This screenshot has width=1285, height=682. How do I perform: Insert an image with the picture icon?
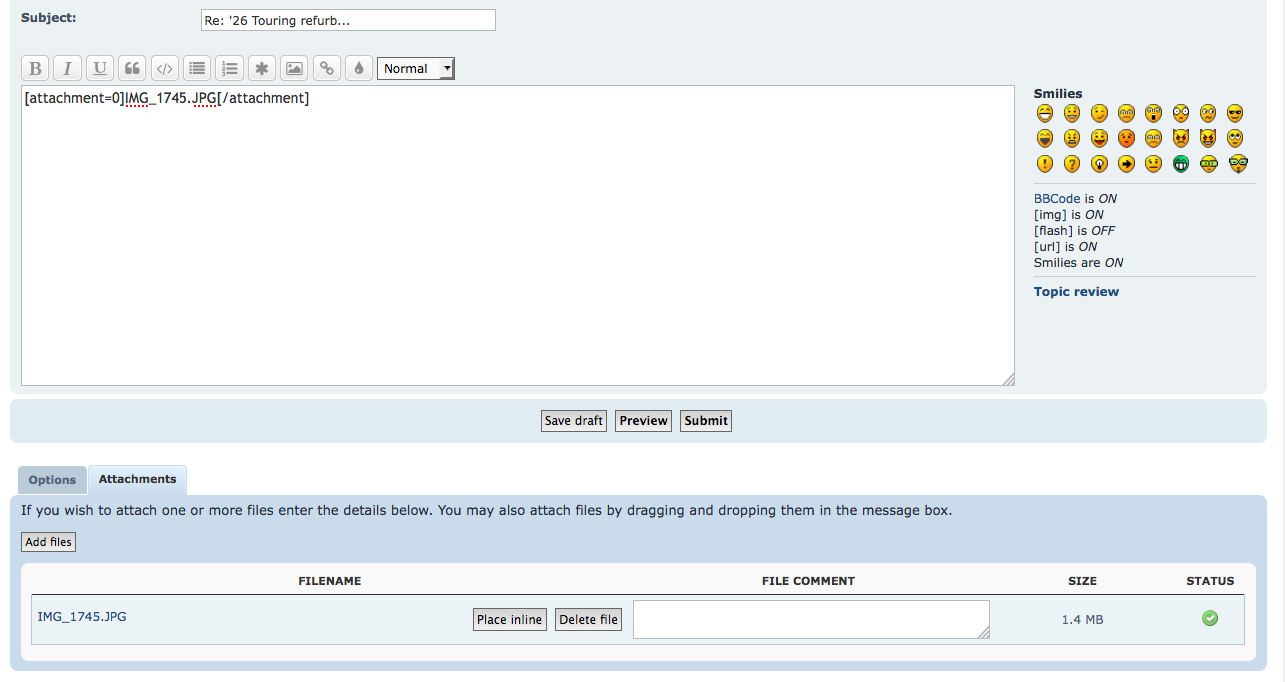[294, 68]
